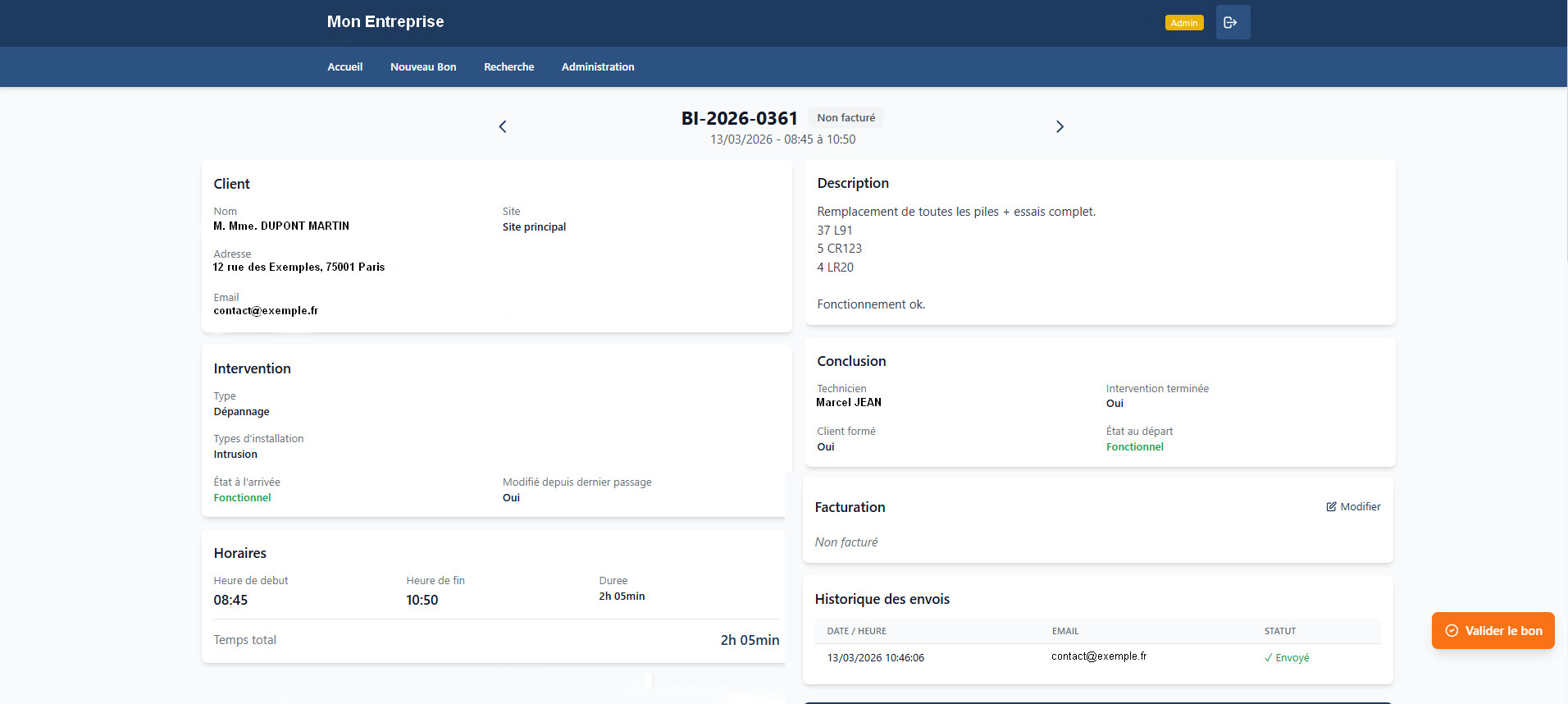This screenshot has height=704, width=1568.
Task: Open the Recherche page
Action: pyautogui.click(x=508, y=67)
